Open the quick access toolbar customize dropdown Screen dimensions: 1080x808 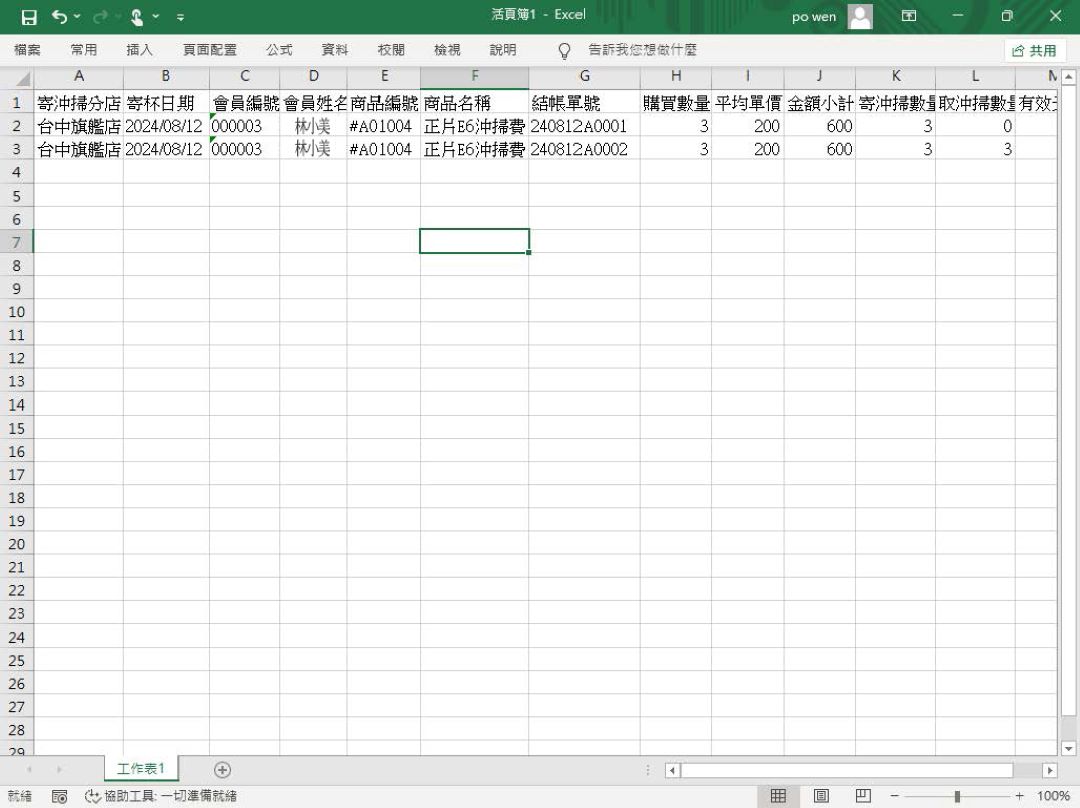[x=180, y=17]
